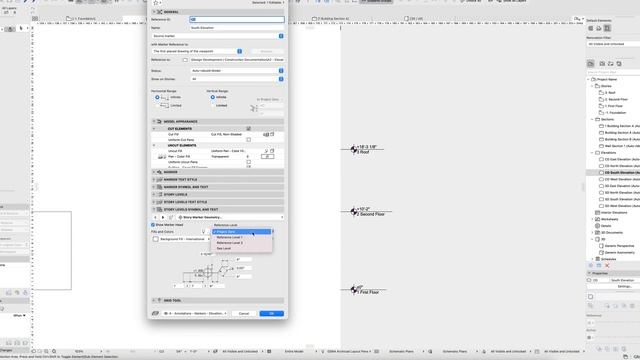Toggle the Uniform Cut Pens checkbox
640x360 pixels.
[x=249, y=140]
